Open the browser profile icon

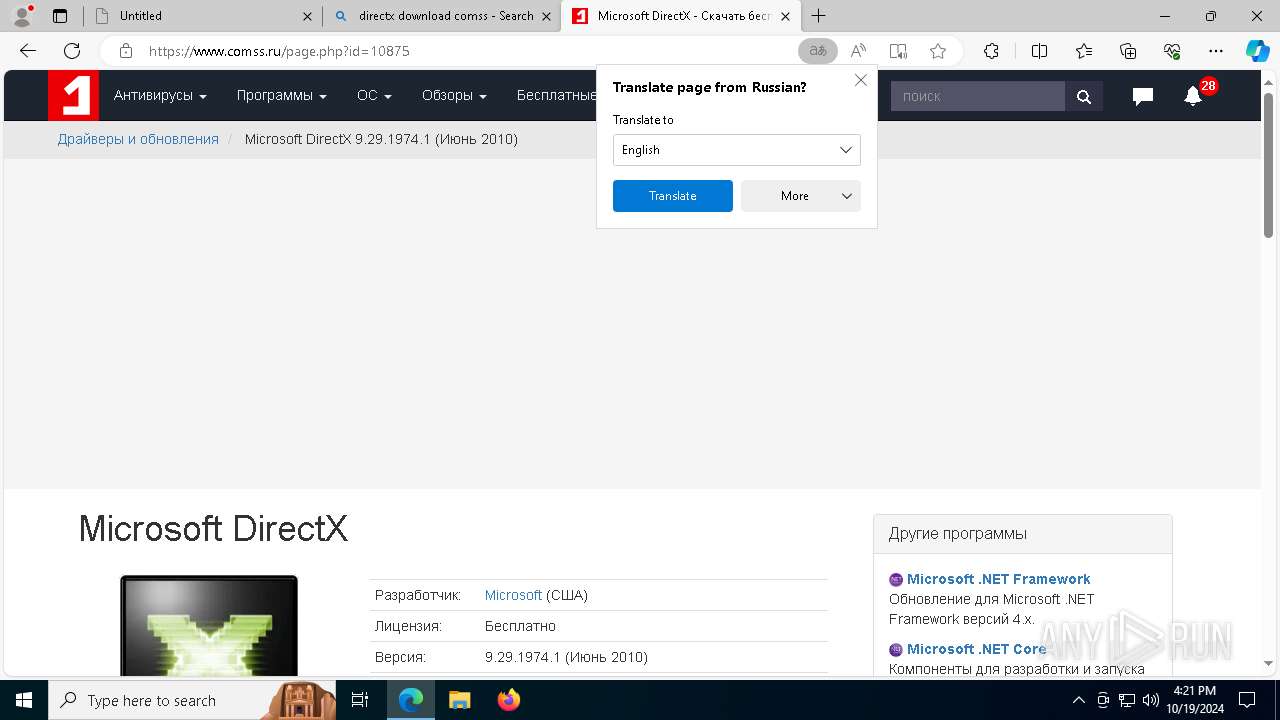pyautogui.click(x=22, y=16)
